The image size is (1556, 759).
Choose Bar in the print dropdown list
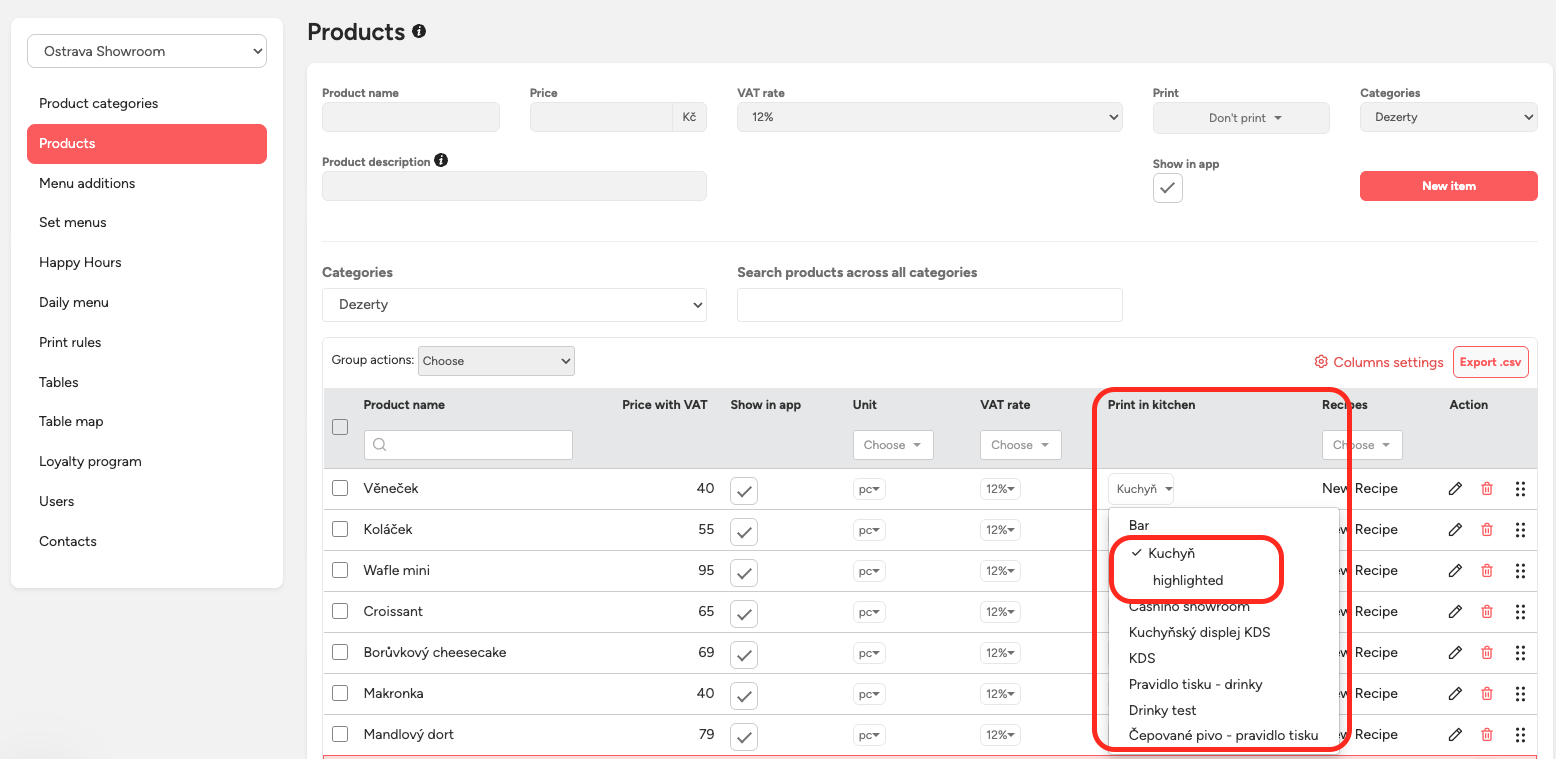1139,525
